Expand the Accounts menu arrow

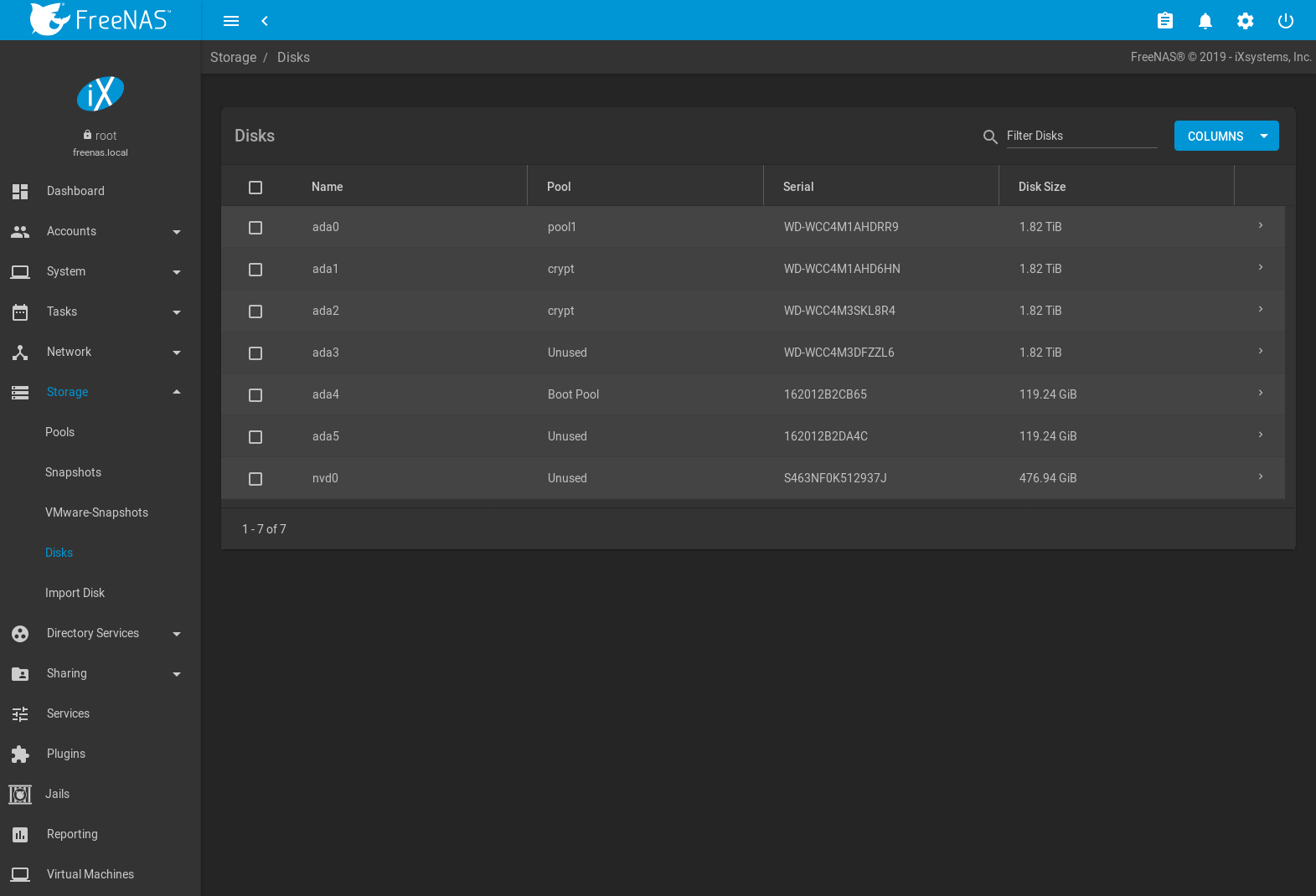coord(177,232)
